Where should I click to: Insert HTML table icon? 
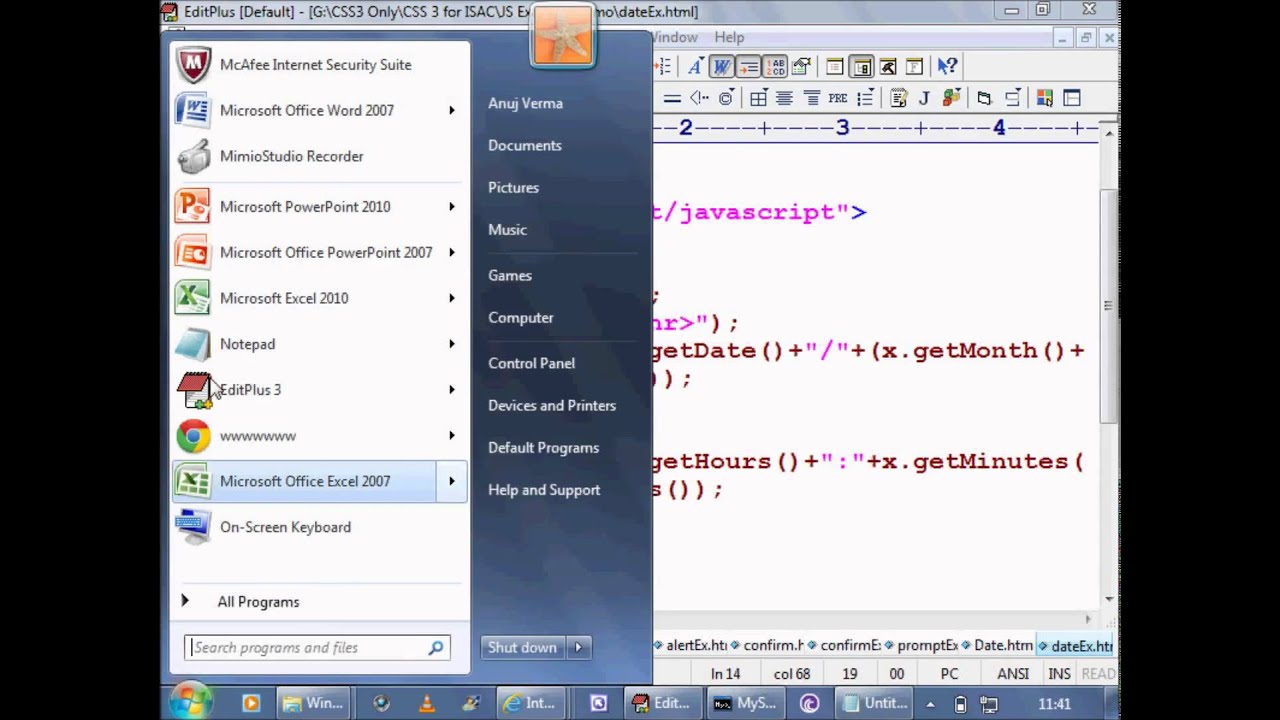pos(758,98)
